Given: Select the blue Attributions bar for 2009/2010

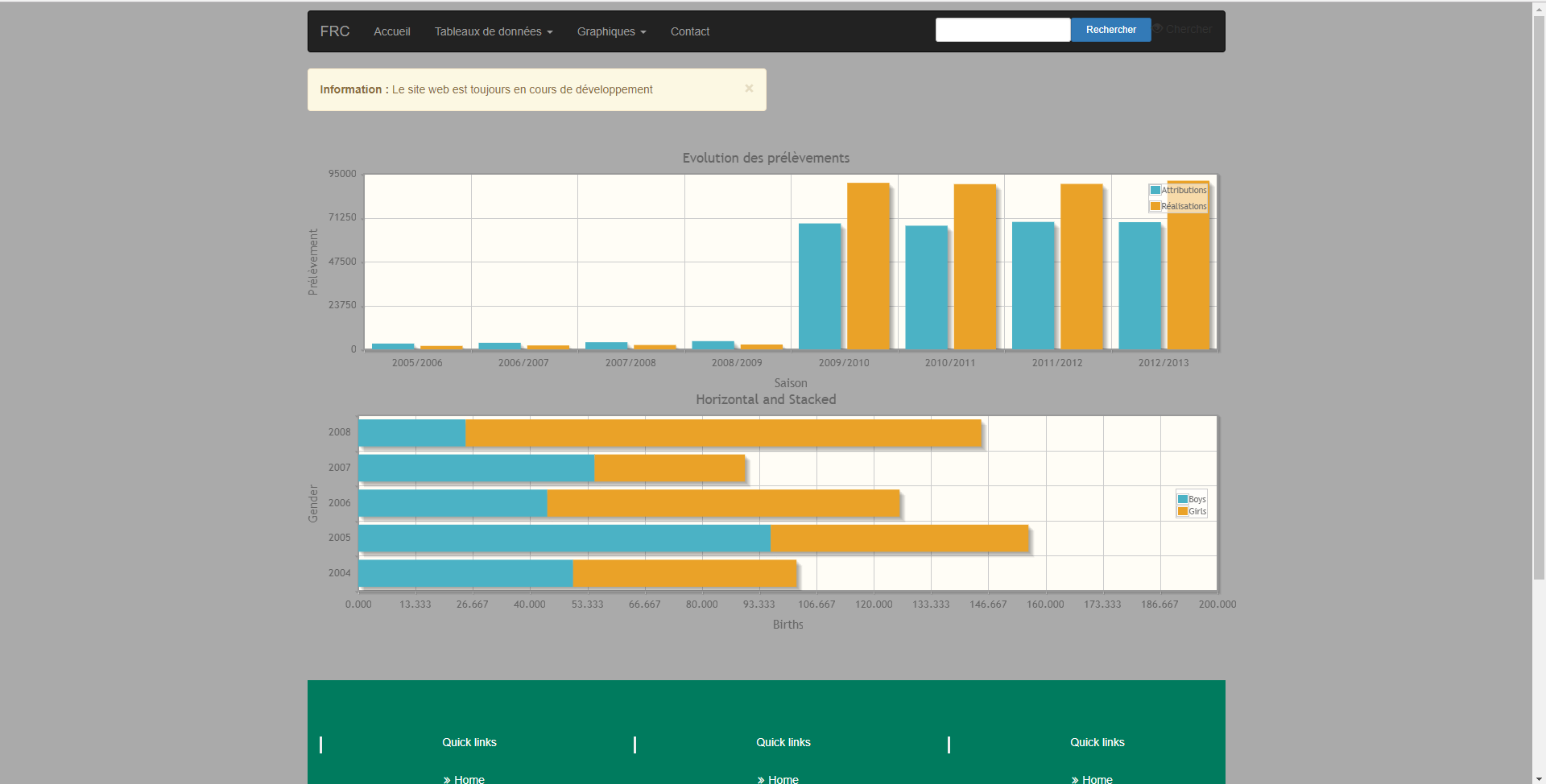Looking at the screenshot, I should click(820, 287).
